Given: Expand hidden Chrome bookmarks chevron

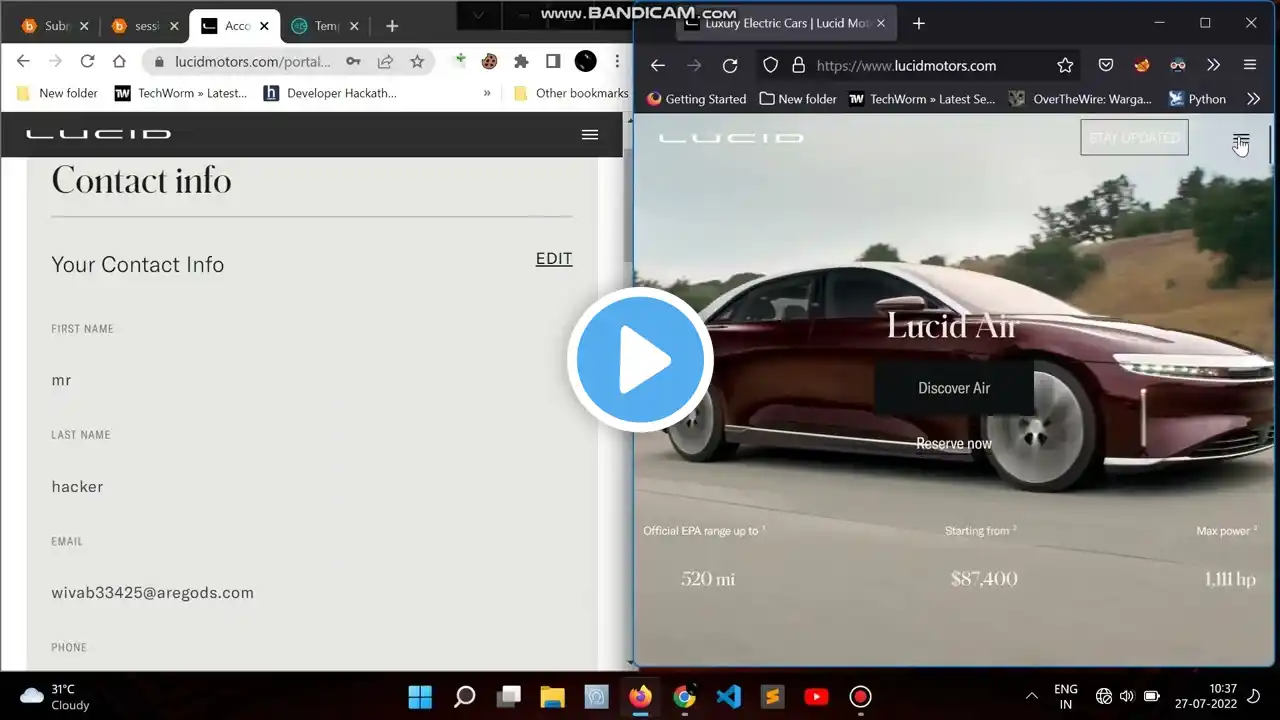Looking at the screenshot, I should click(x=487, y=93).
